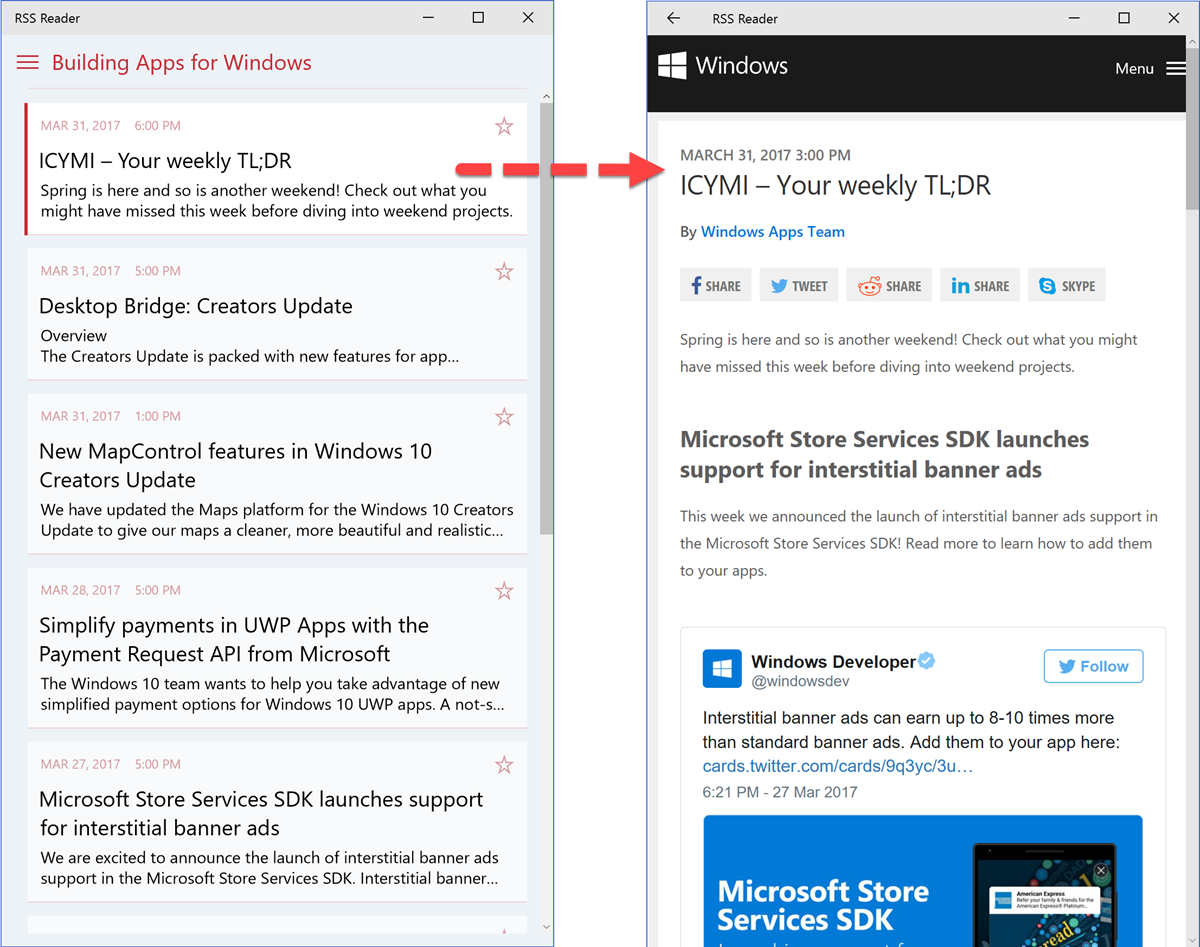Open the 'Windows Developer' account name in the tweet
Viewport: 1200px width, 947px height.
[x=834, y=661]
